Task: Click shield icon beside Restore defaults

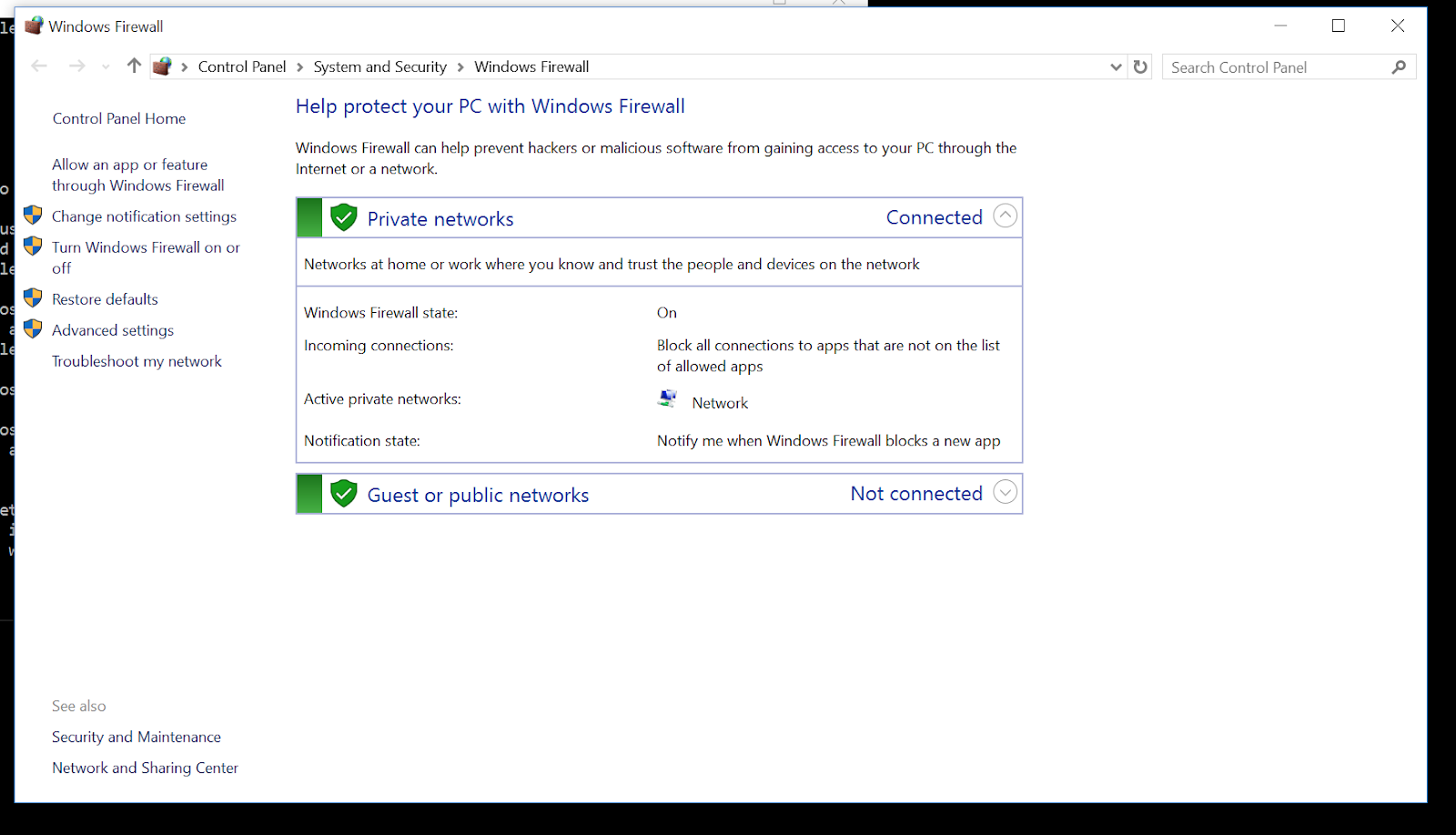Action: click(33, 297)
